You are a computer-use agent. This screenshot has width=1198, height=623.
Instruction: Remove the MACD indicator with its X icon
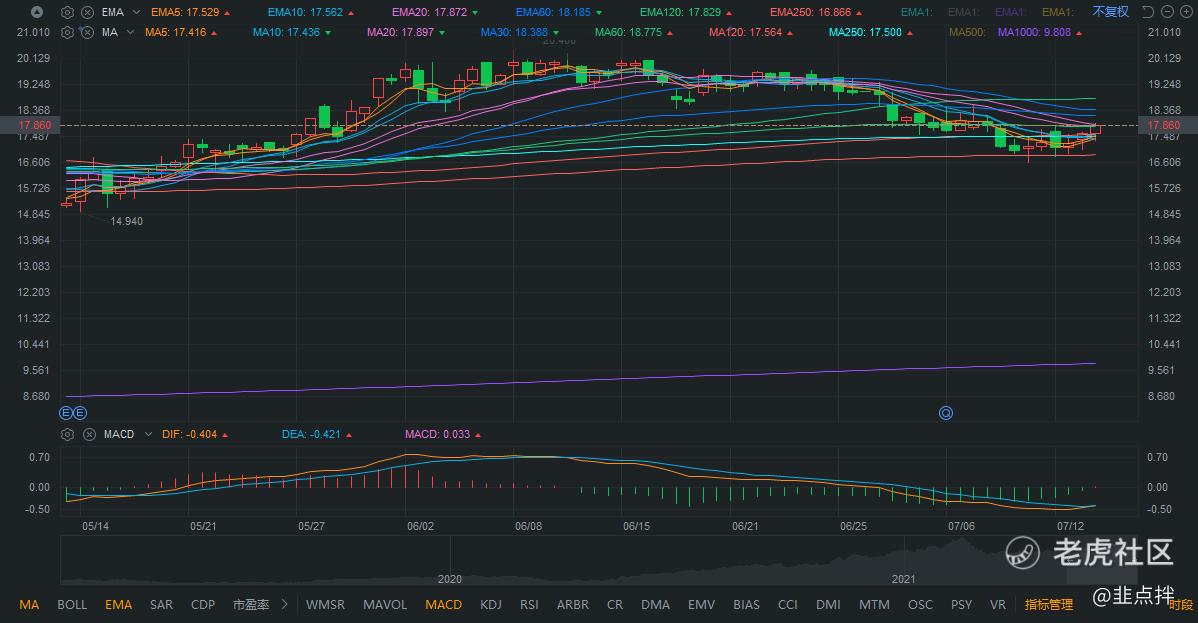(89, 434)
